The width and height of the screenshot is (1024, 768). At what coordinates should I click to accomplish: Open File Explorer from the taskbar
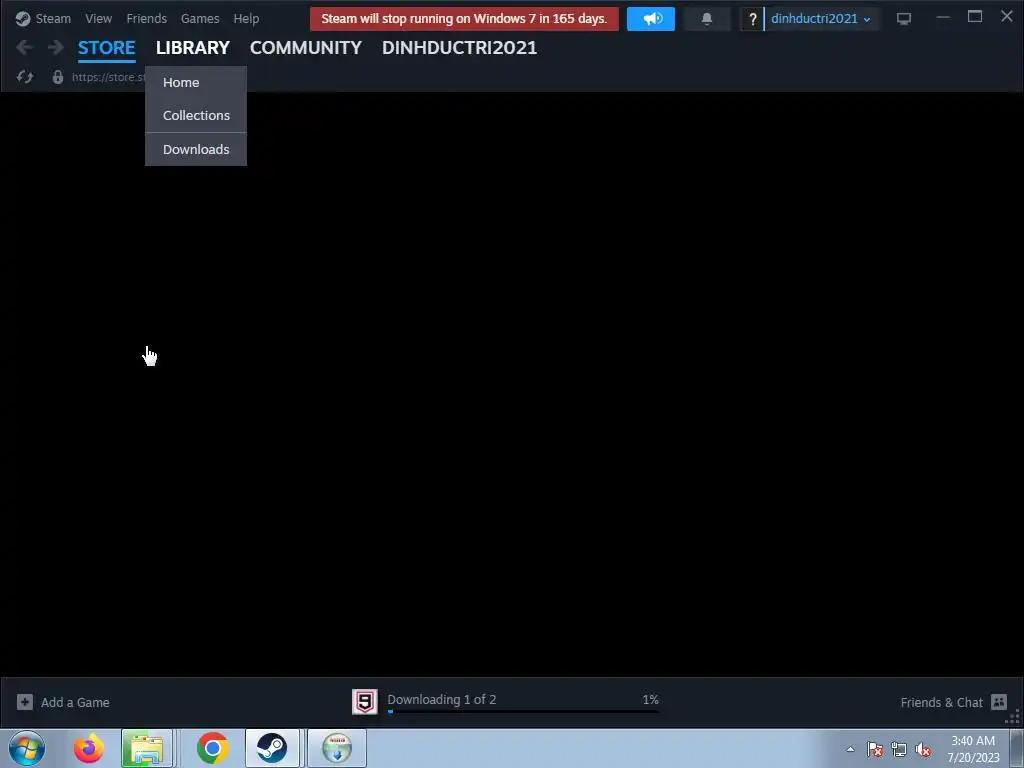pyautogui.click(x=147, y=748)
